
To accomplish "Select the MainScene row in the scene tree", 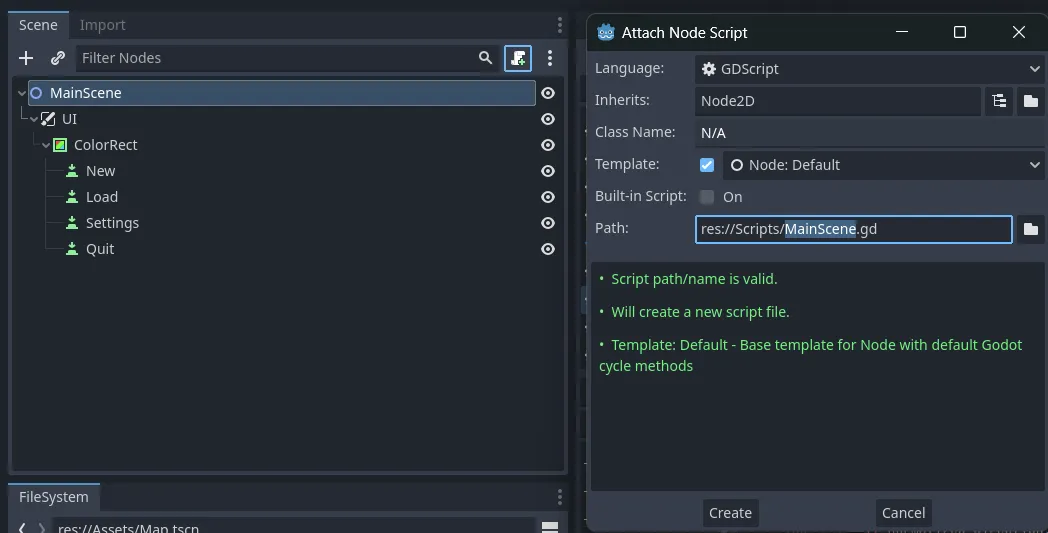I will coord(281,93).
